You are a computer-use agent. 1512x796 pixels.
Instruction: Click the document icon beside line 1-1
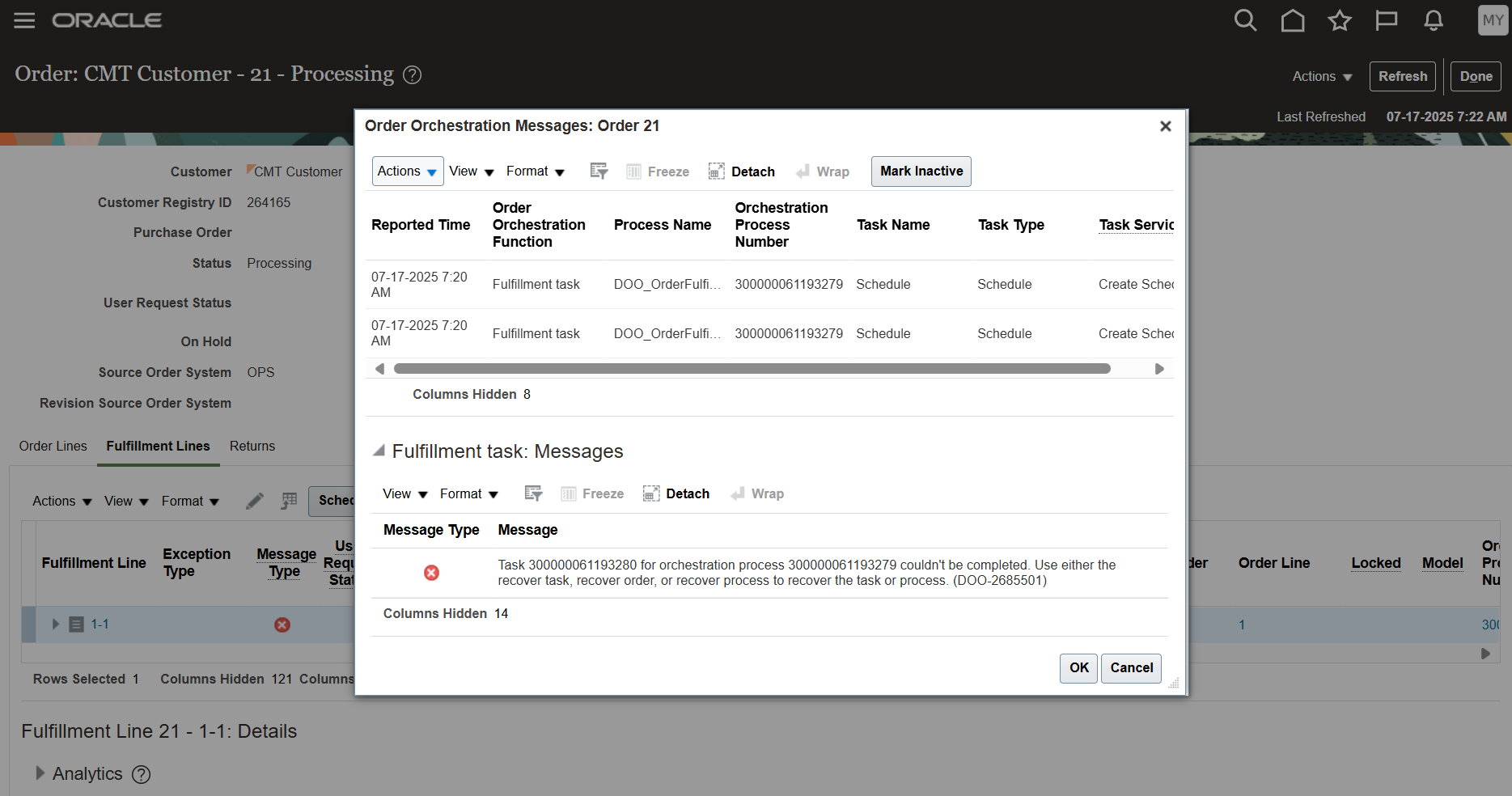click(x=77, y=625)
